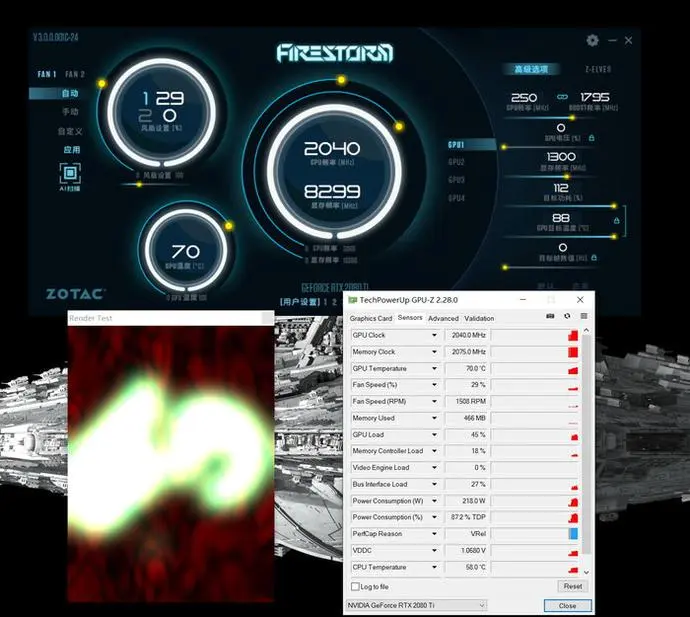690x617 pixels.
Task: Click the memory clock 1300 slider handle
Action: pos(567,177)
